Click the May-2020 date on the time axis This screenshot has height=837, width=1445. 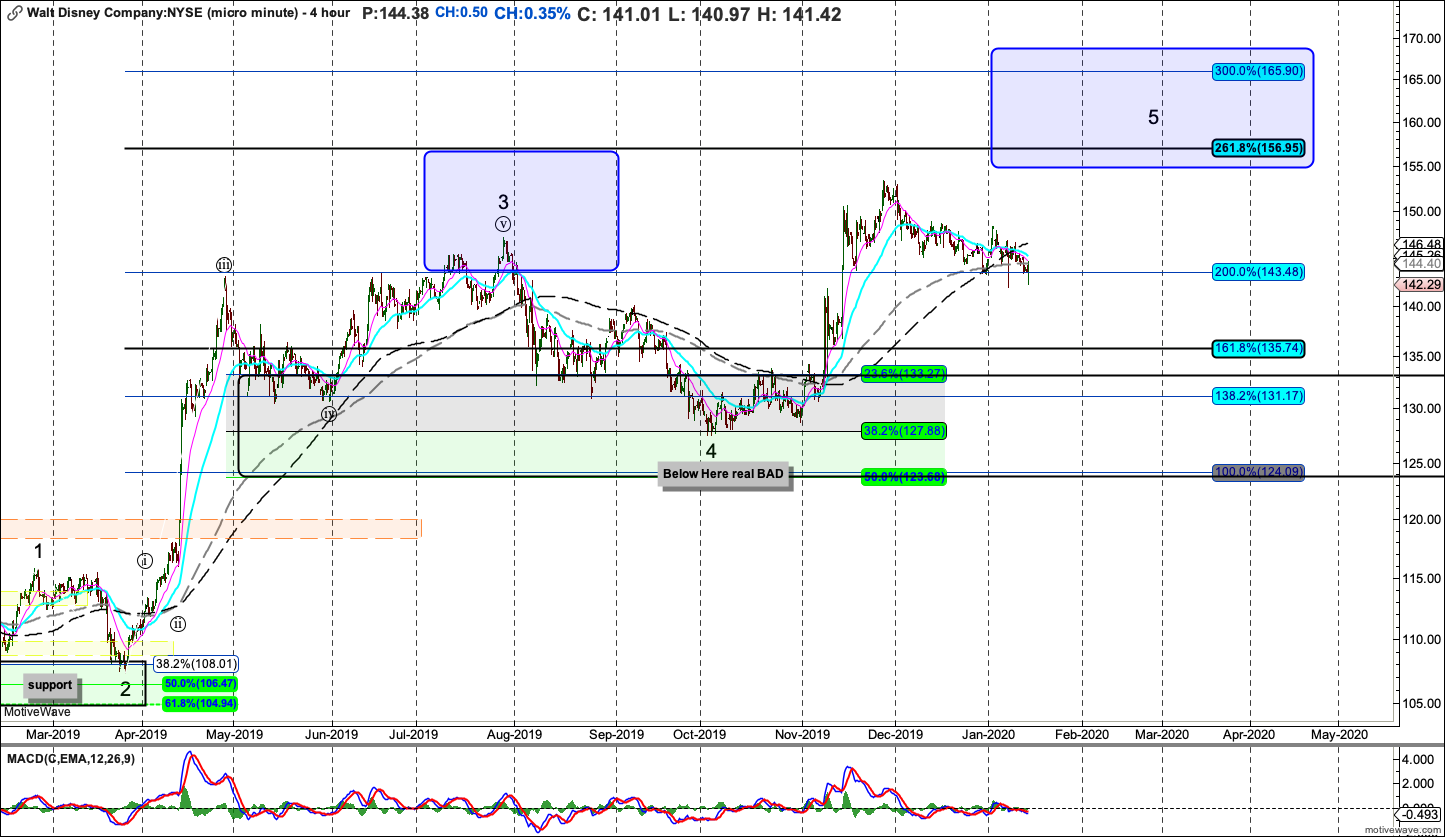[x=1339, y=734]
